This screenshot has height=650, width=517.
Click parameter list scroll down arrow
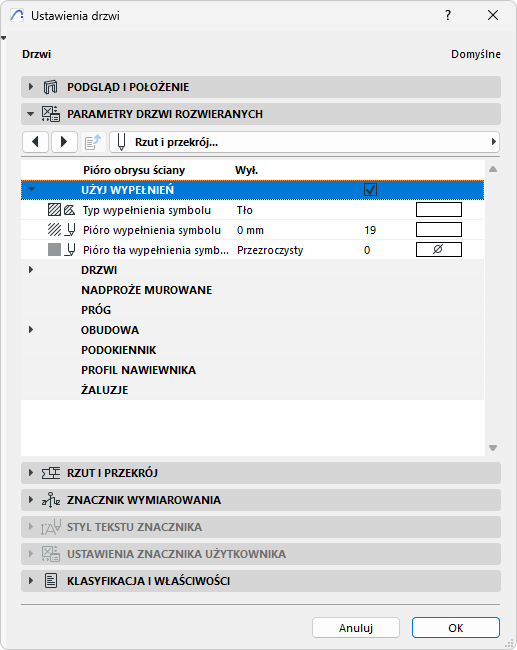coord(493,448)
